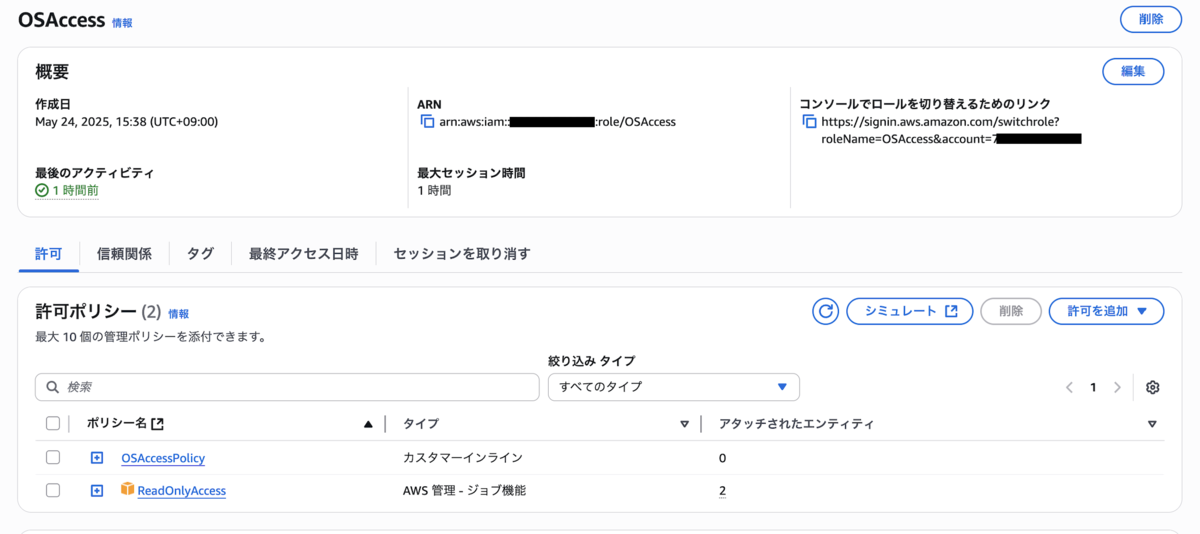
Task: Click the 最大セッション時間 value 1 時間
Action: click(434, 190)
